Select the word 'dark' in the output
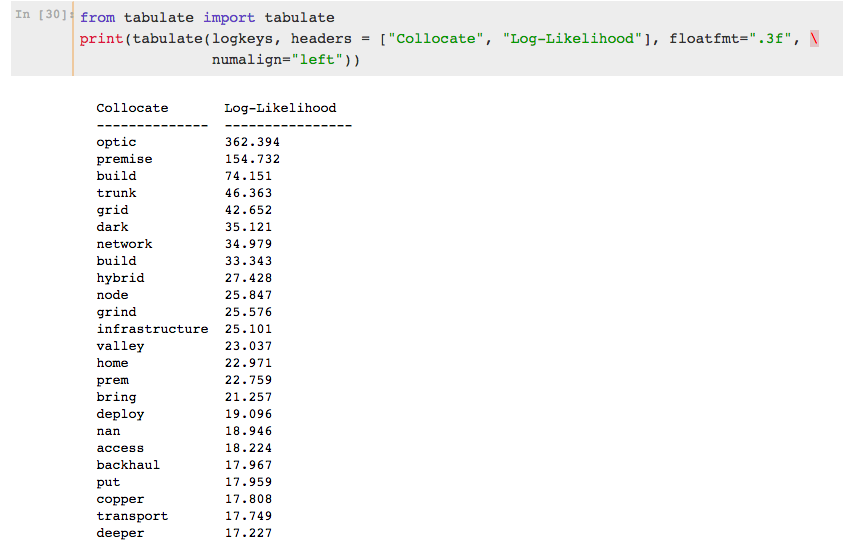 click(112, 227)
